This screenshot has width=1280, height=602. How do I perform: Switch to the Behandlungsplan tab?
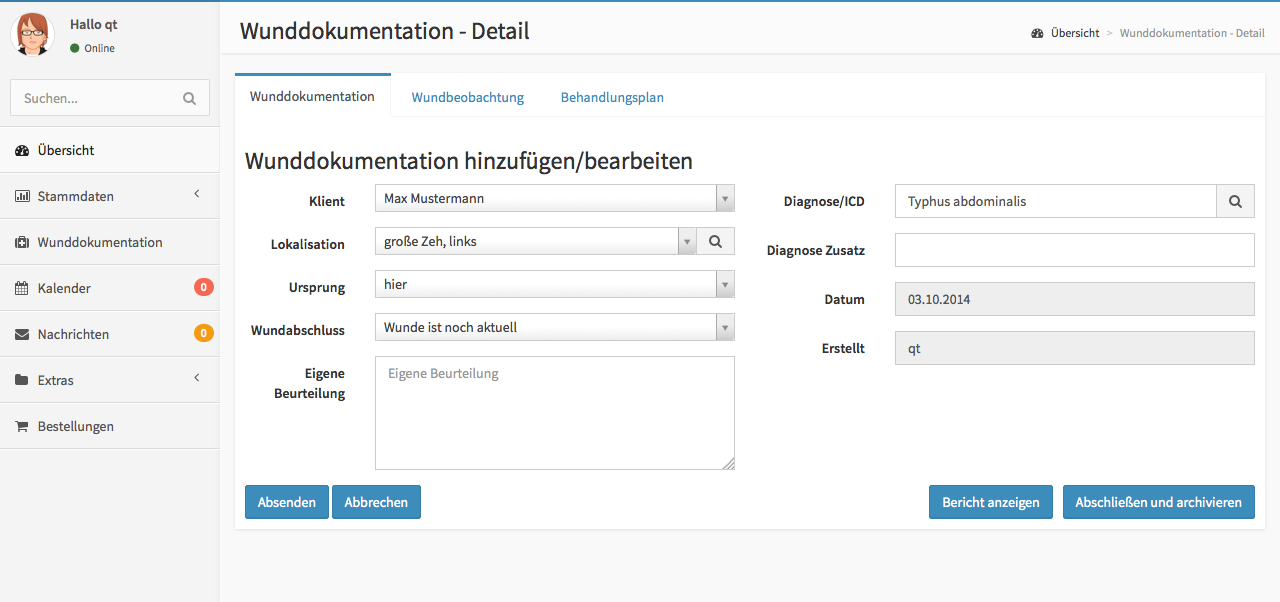coord(612,97)
